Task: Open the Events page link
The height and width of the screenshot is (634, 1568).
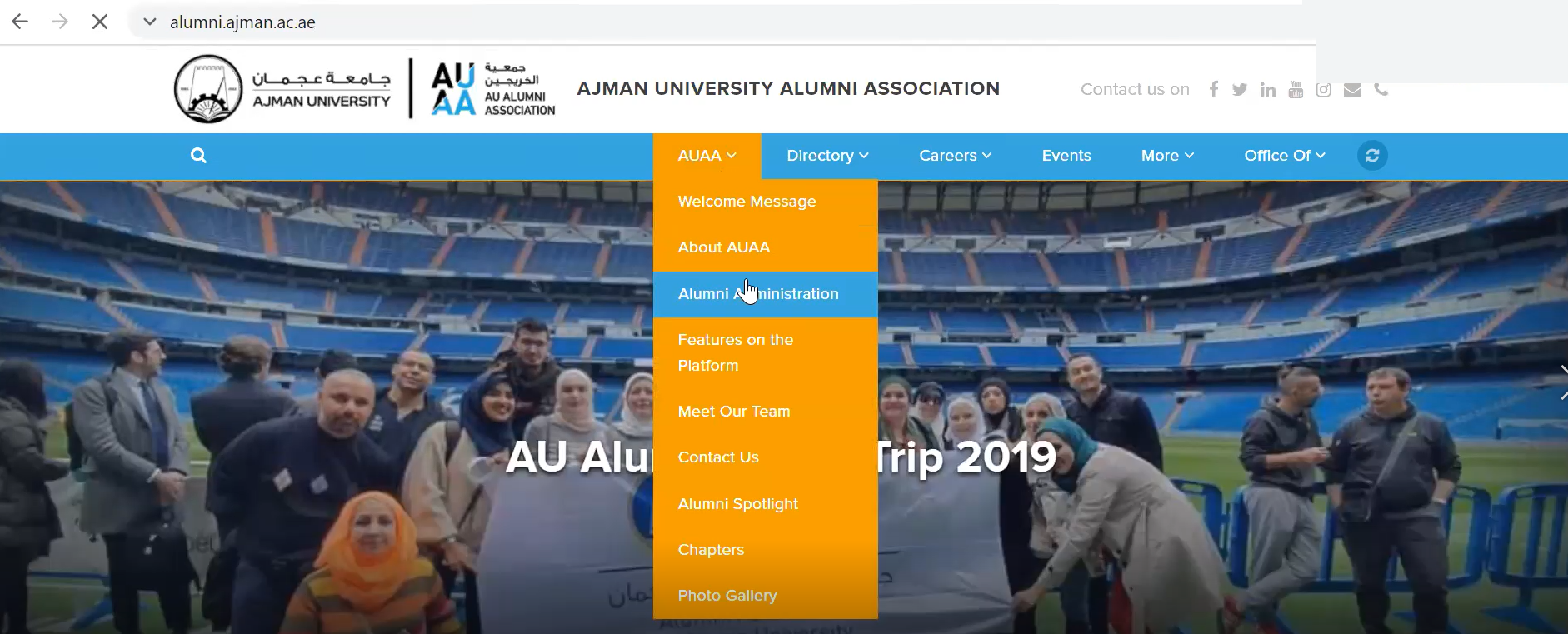Action: [1066, 156]
